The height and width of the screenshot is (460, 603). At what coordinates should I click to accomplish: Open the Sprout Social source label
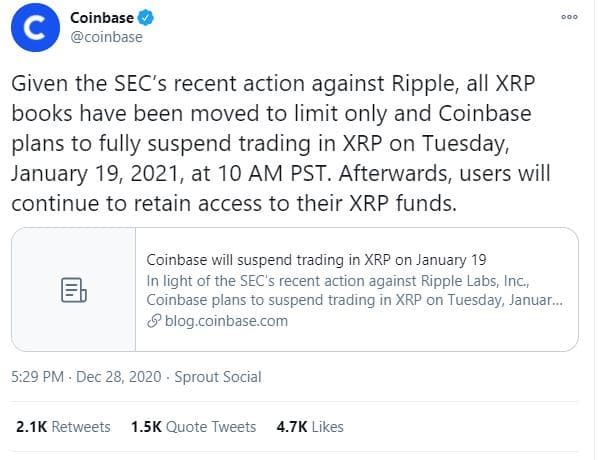pos(217,377)
